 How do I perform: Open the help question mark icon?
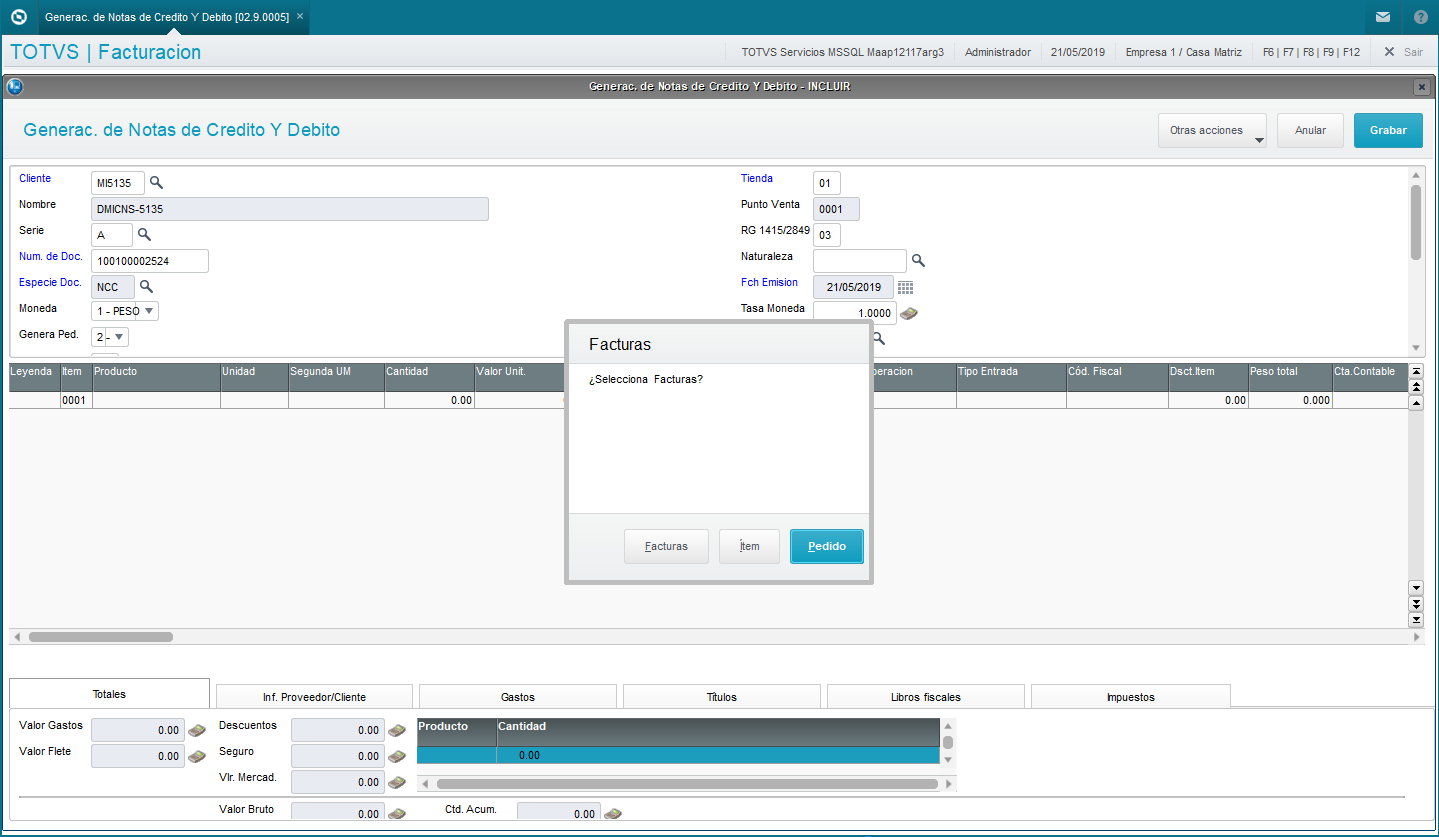tap(1421, 17)
